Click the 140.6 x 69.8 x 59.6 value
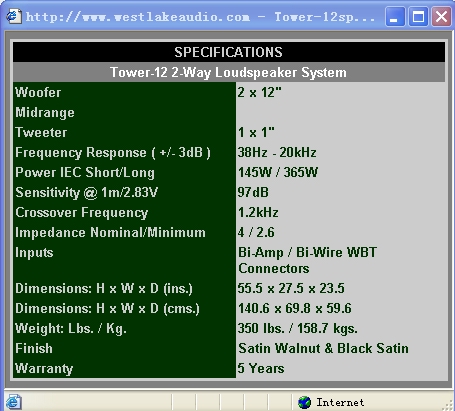The image size is (455, 411). tap(295, 308)
